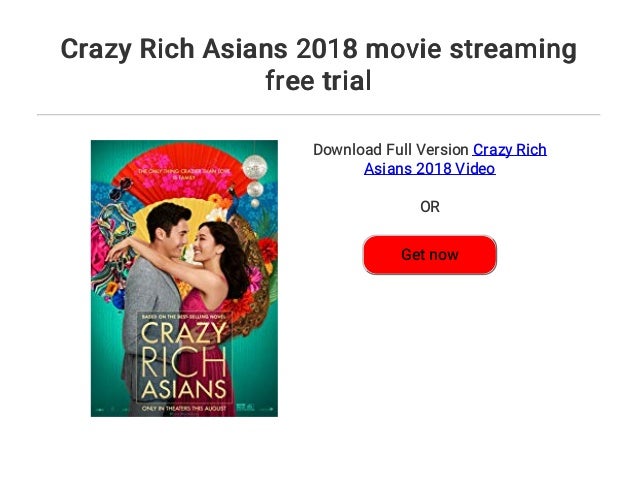The width and height of the screenshot is (638, 479).
Task: Follow the Asians 2018 Video link line
Action: pos(430,168)
